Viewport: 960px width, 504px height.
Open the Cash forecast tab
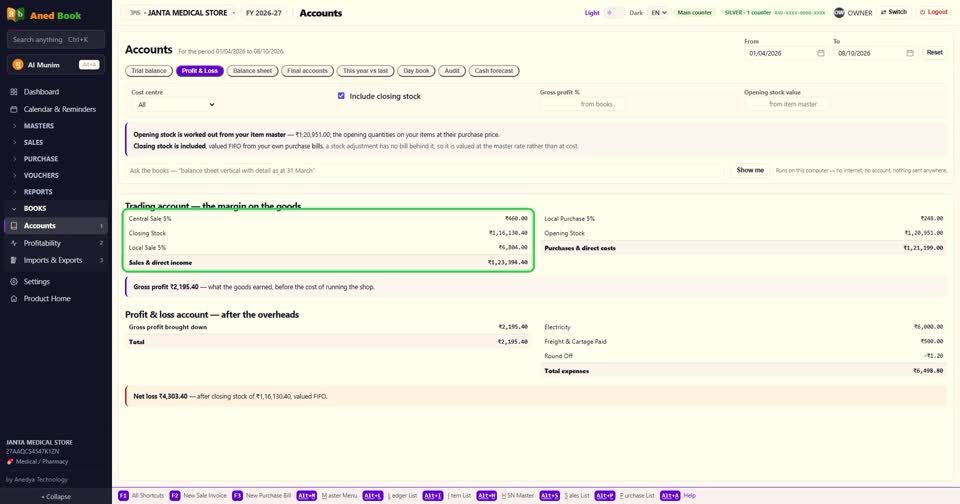pyautogui.click(x=494, y=71)
